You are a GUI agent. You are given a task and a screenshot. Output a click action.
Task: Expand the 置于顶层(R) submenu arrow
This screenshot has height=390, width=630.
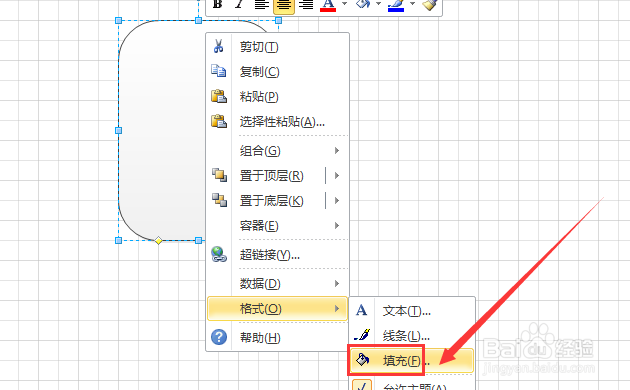click(x=337, y=176)
